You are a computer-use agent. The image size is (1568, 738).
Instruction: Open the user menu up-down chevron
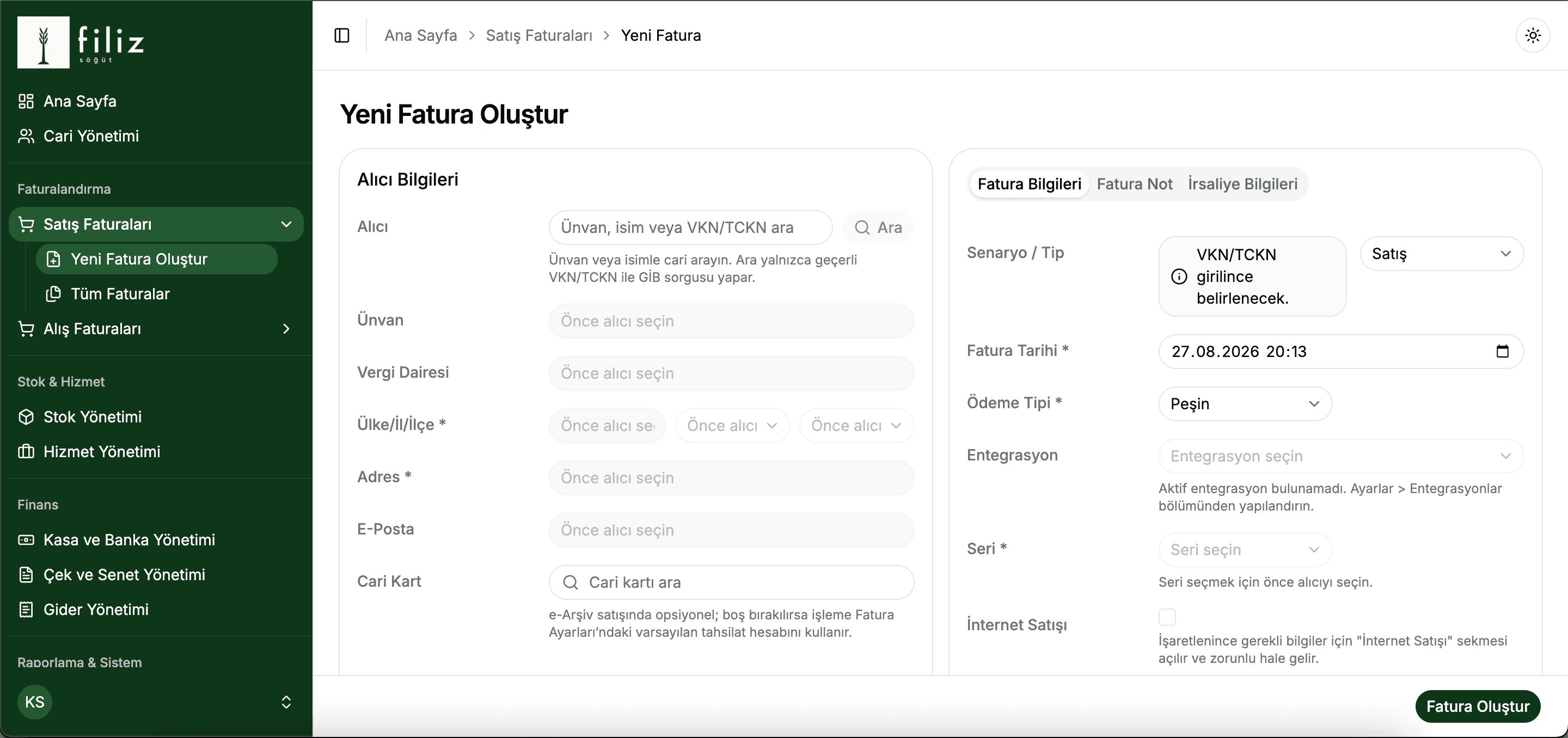click(286, 702)
